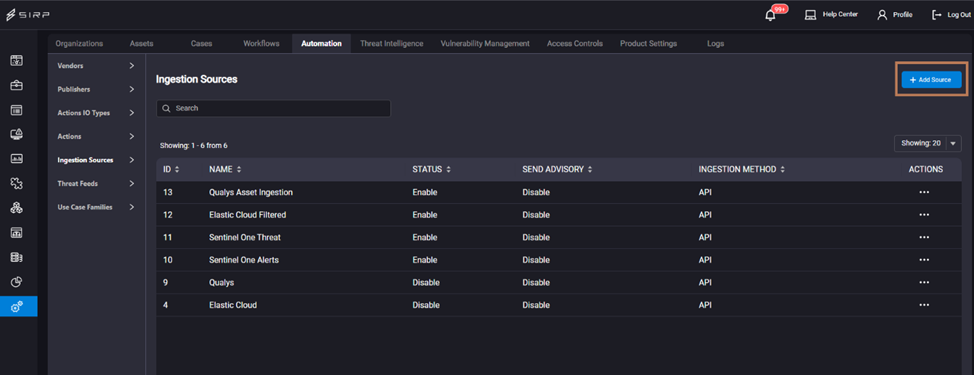Select the Sentinel One Alerts name cell
974x375 pixels.
click(x=244, y=260)
